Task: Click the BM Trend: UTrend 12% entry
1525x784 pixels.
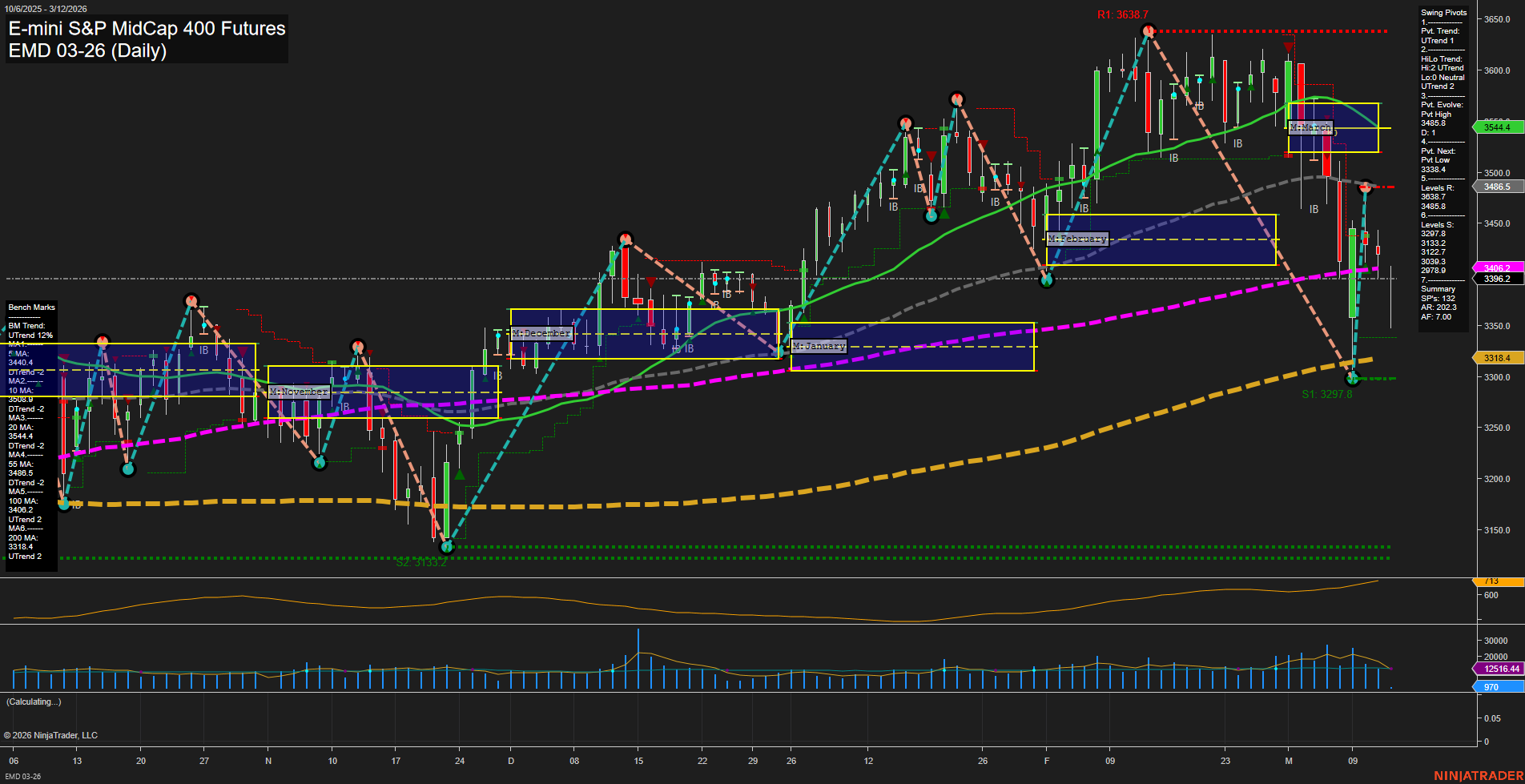Action: click(30, 331)
